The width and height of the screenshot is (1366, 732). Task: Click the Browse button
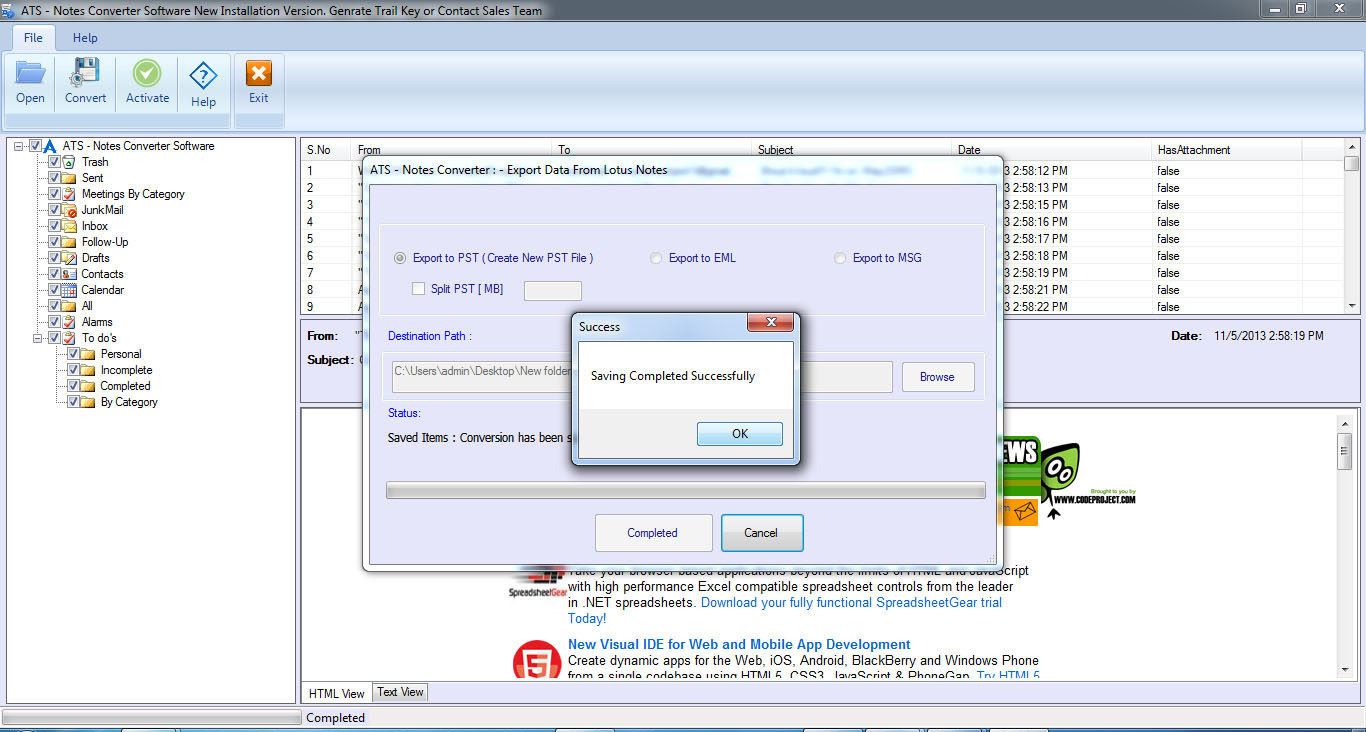pos(937,377)
